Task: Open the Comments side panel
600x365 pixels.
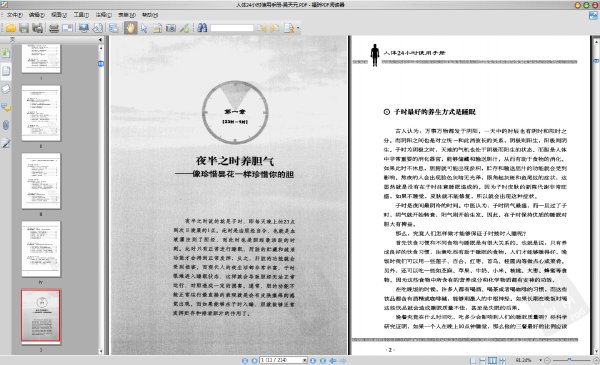Action: 6,108
